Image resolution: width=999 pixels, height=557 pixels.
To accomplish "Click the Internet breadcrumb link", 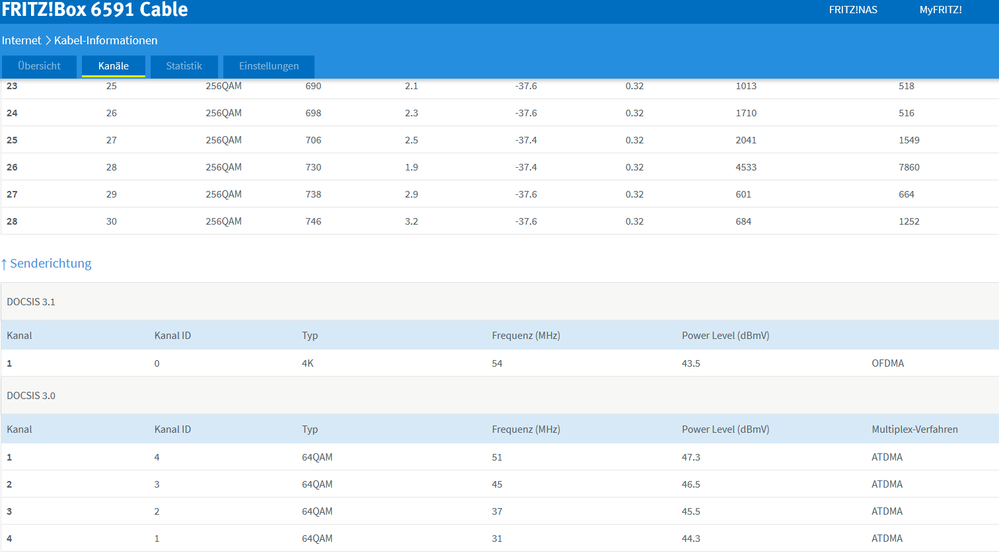I will (21, 40).
